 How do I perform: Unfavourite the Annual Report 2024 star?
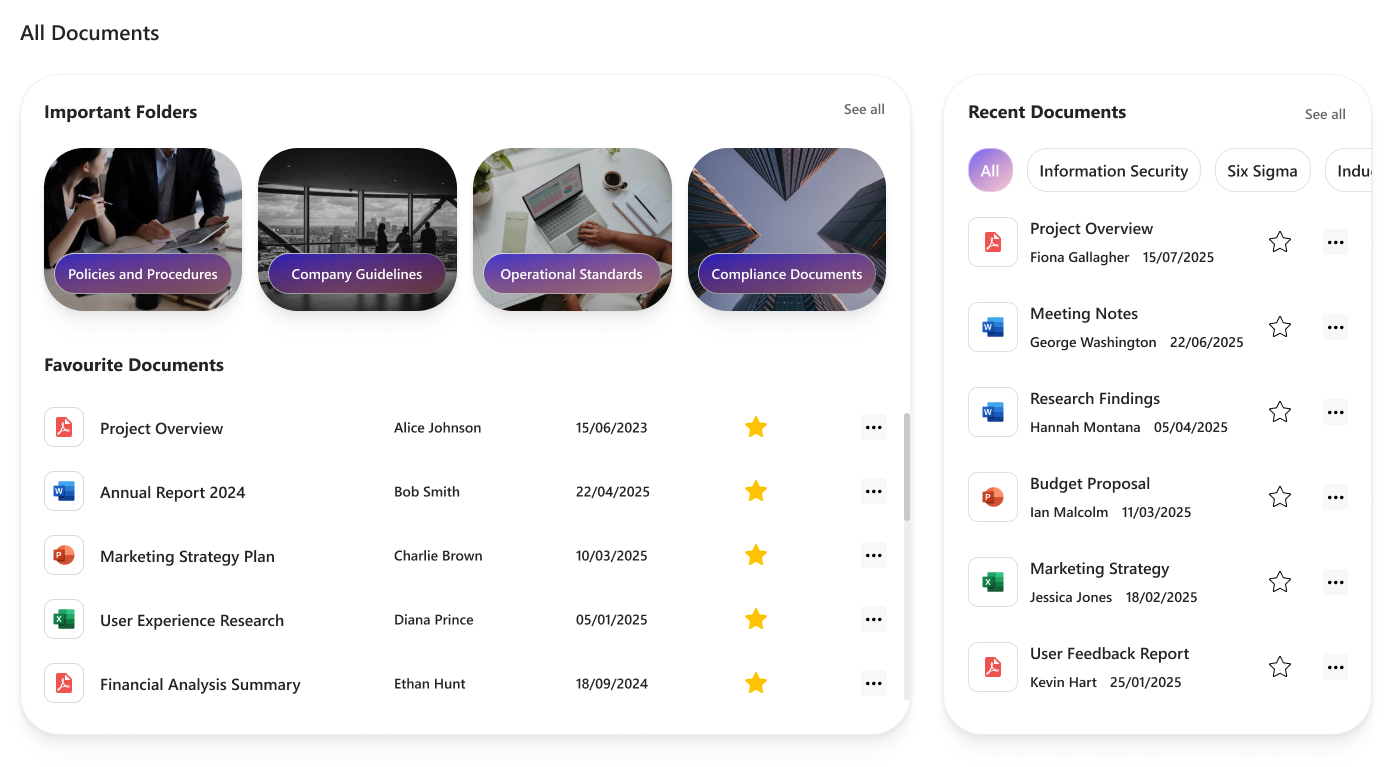tap(755, 491)
